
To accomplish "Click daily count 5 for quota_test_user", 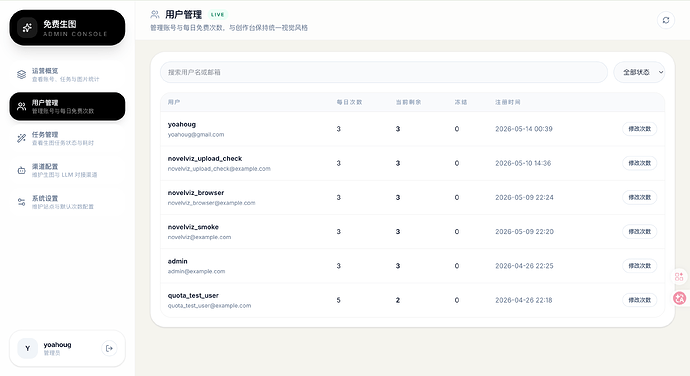I will (338, 300).
